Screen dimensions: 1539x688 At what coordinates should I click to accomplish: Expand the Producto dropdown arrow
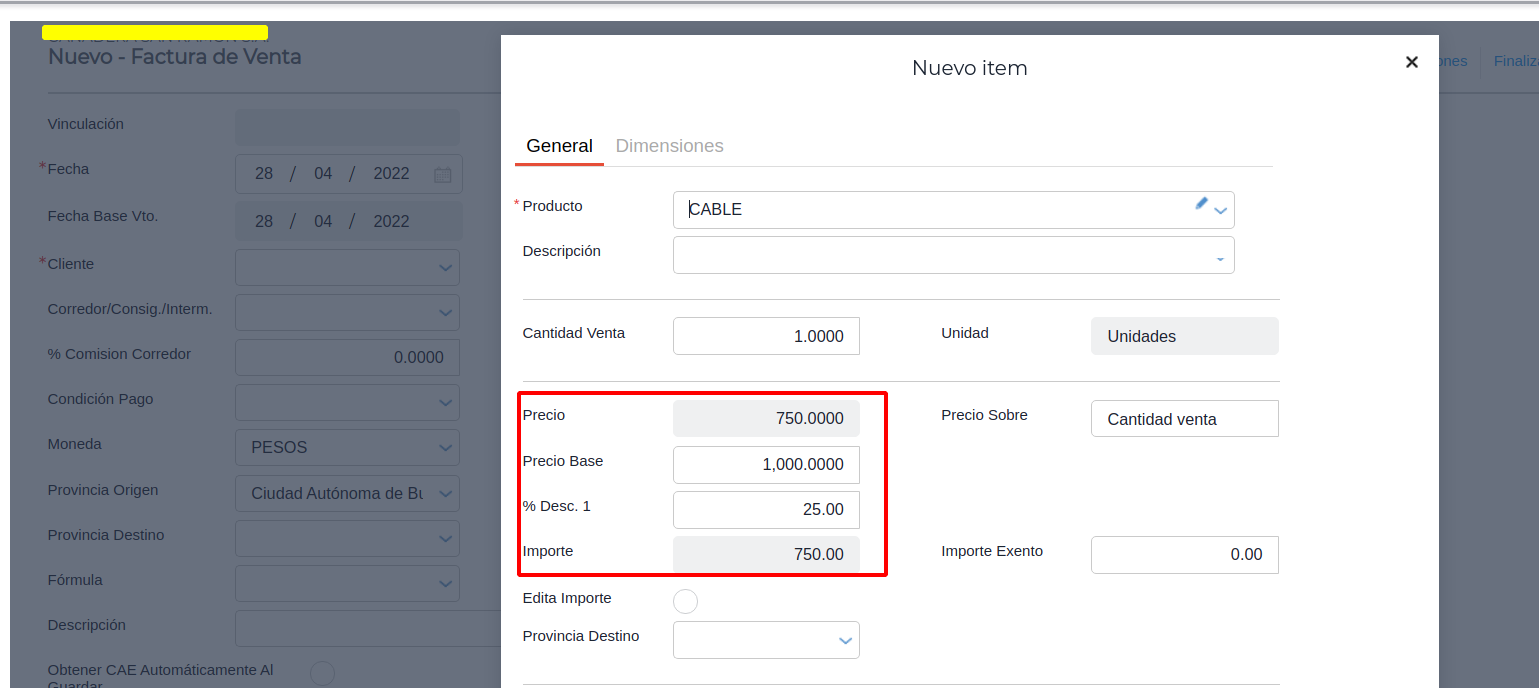1221,211
